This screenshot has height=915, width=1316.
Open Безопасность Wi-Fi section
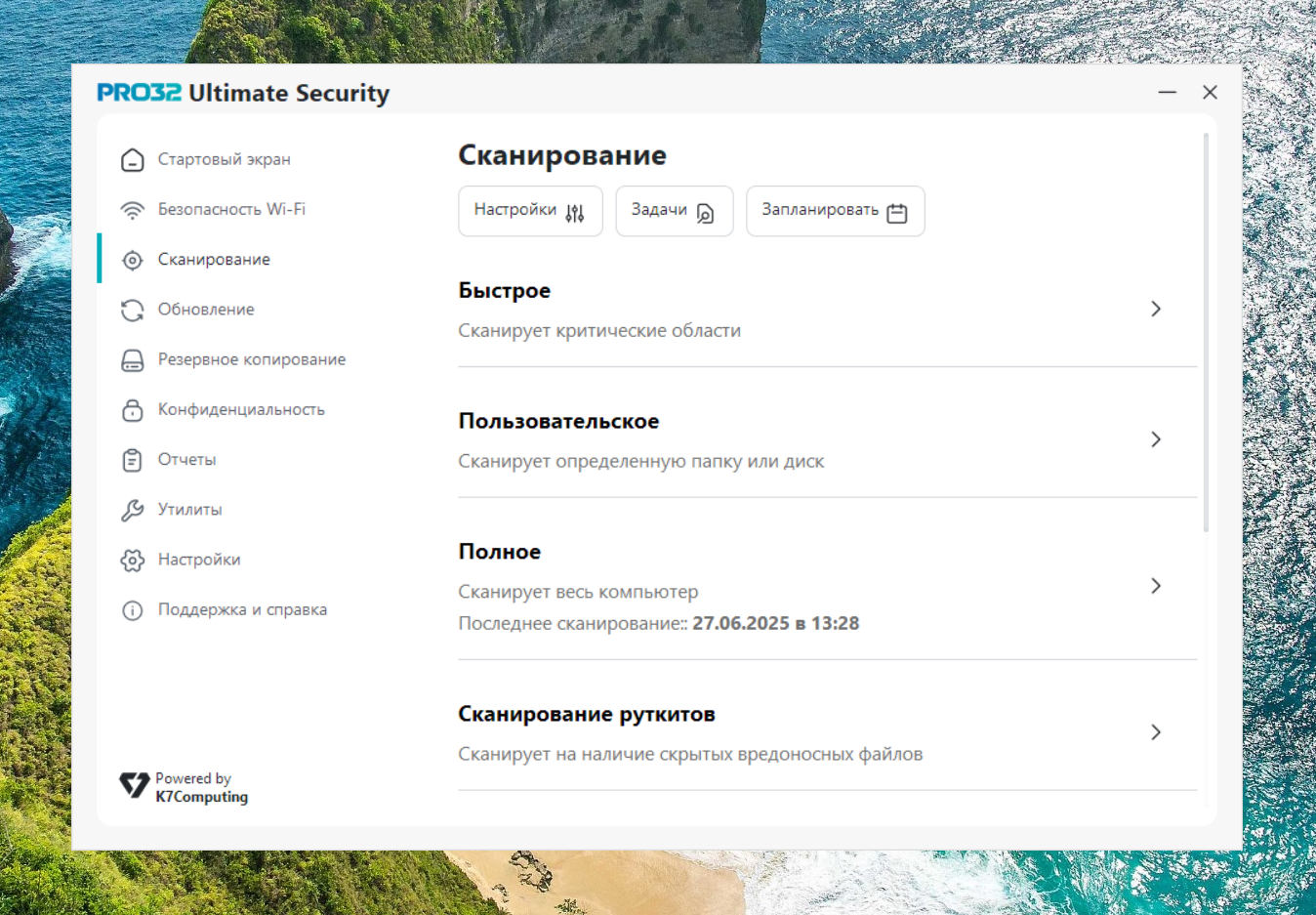(x=231, y=209)
